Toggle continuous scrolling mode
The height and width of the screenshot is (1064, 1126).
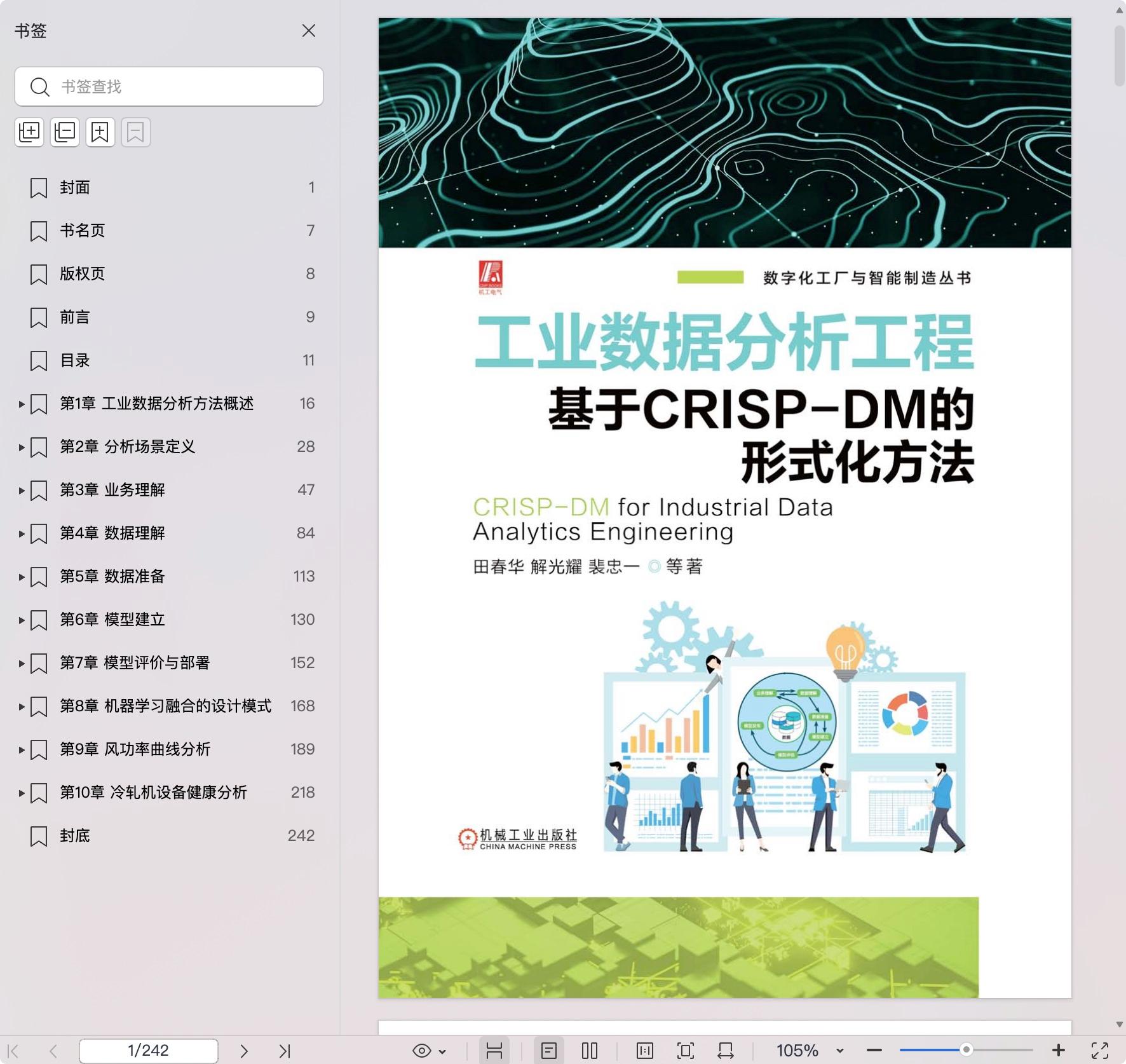click(x=494, y=1051)
